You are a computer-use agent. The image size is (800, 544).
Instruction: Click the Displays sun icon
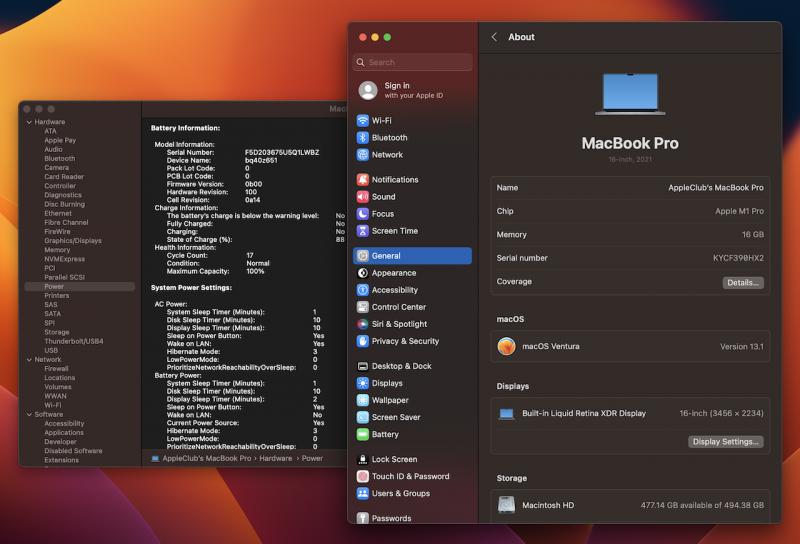point(362,383)
